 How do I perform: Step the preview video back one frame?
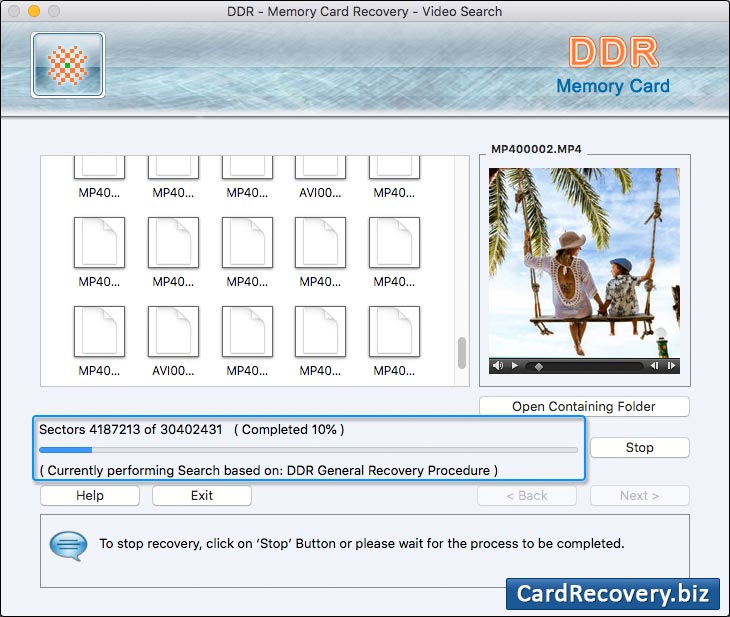654,366
